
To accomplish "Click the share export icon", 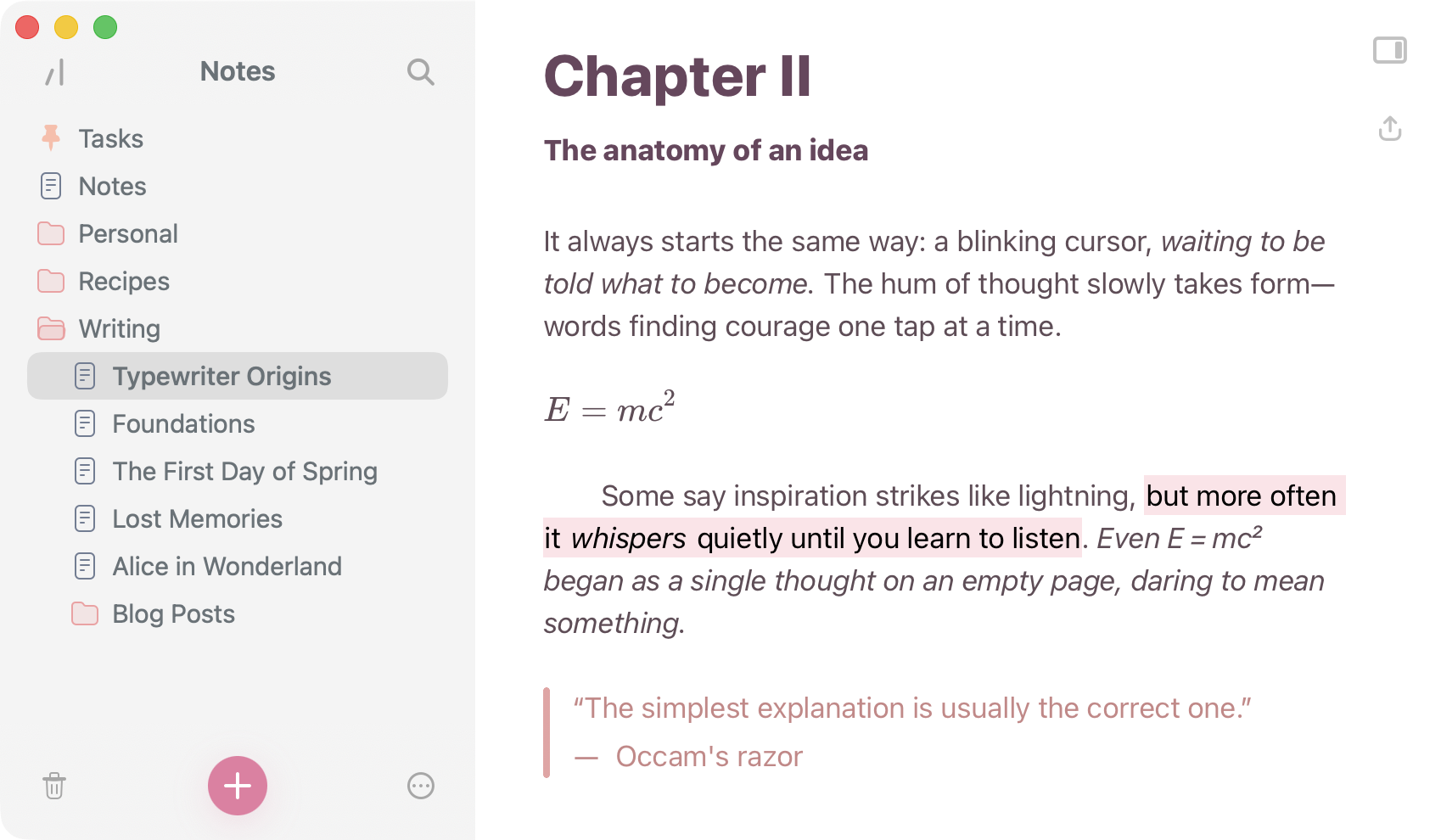I will 1390,129.
